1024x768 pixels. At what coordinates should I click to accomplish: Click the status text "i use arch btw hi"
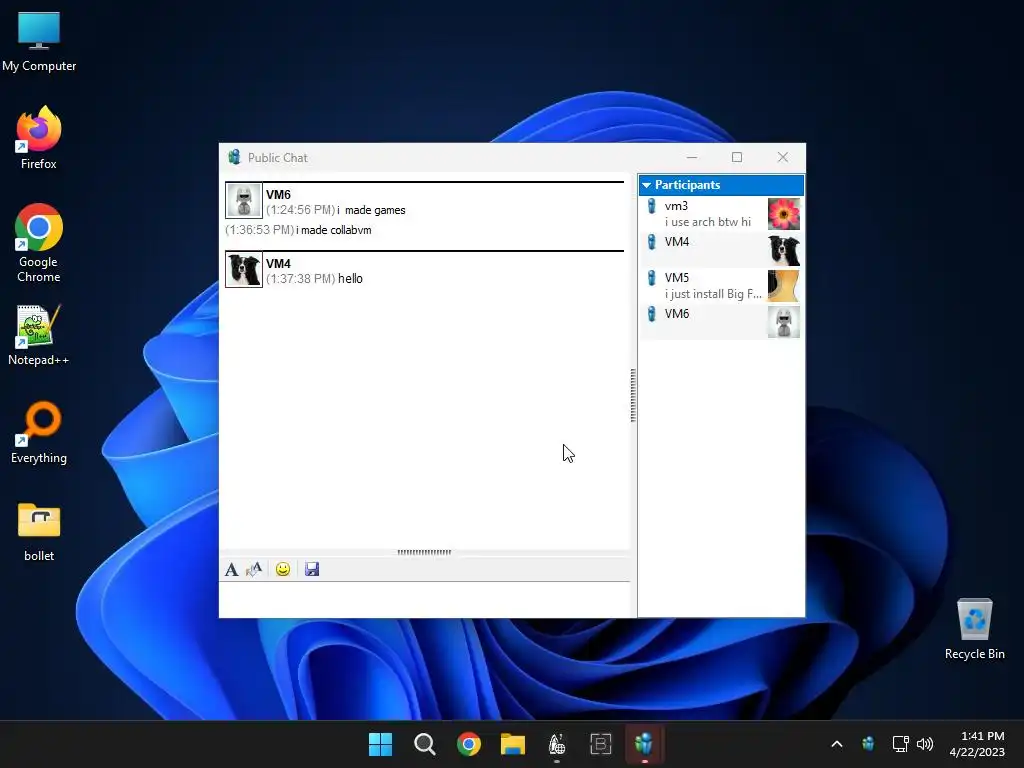708,222
